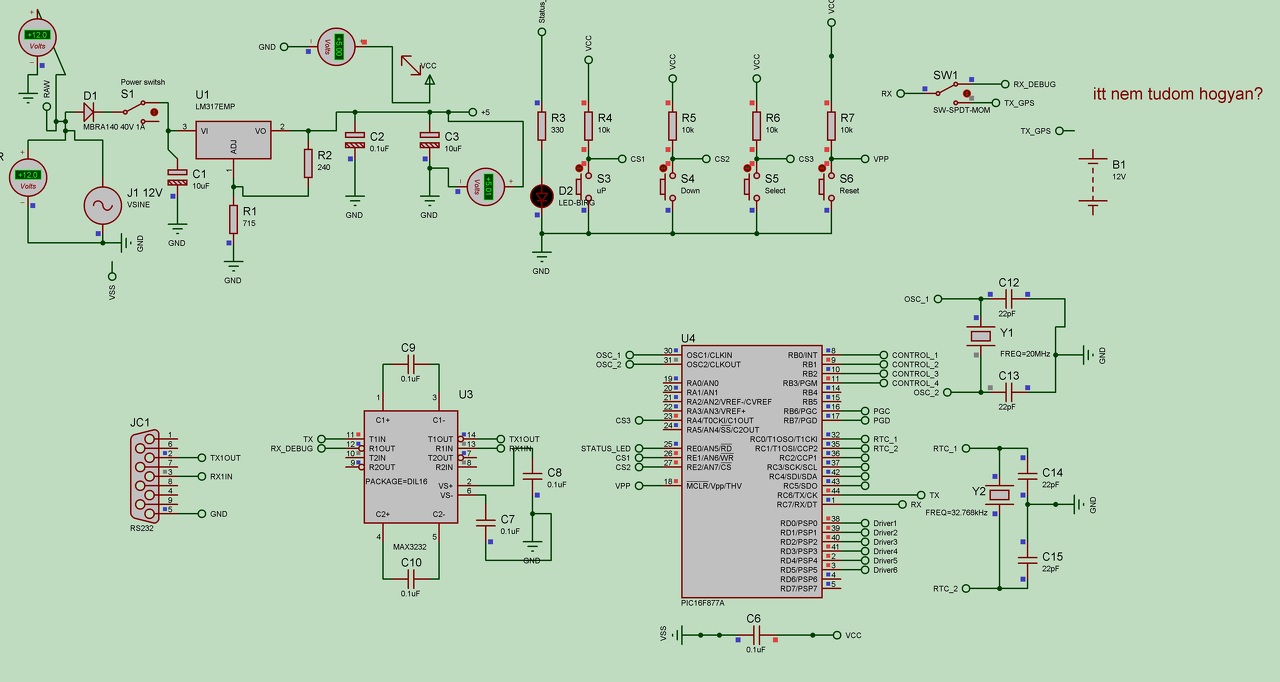Click the D1 MBRA140 diode symbol
The height and width of the screenshot is (682, 1280).
(90, 111)
